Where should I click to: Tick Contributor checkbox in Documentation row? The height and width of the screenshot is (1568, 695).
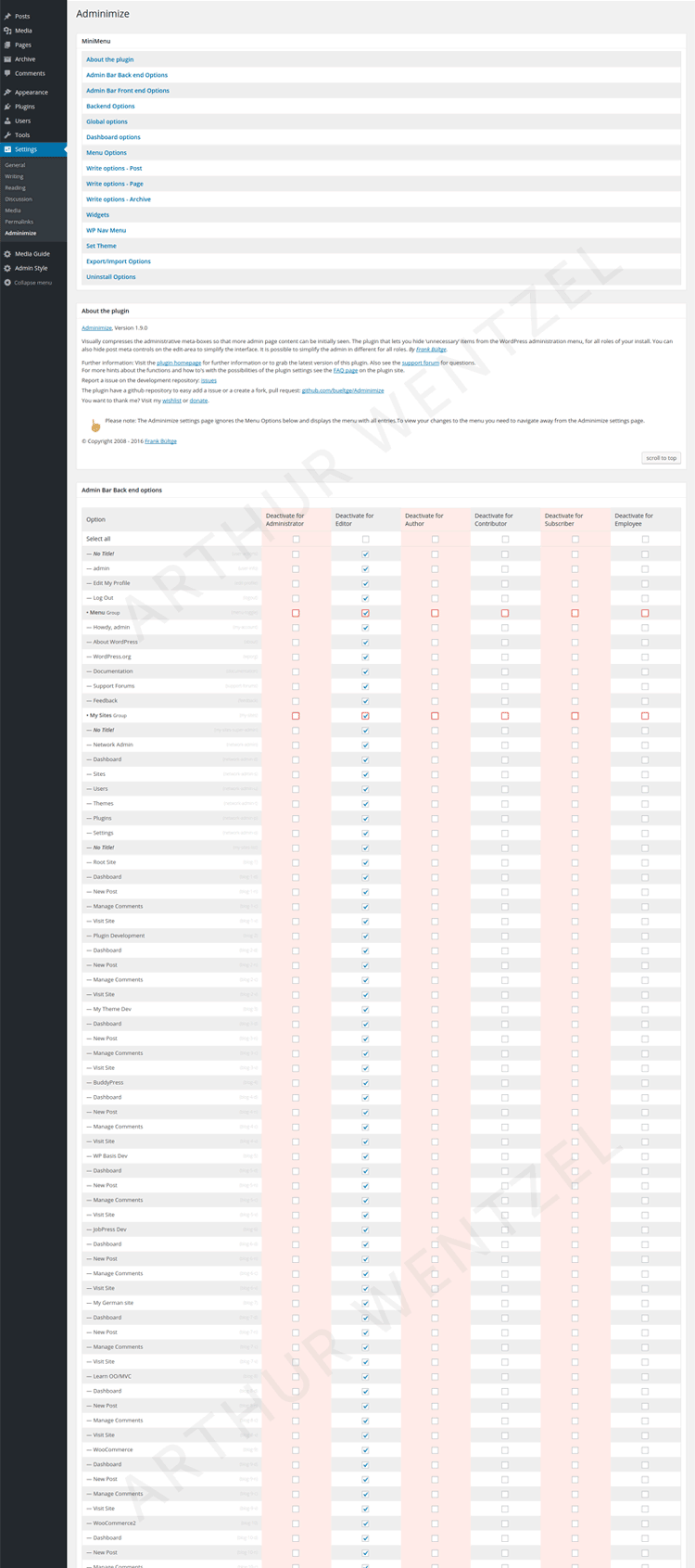coord(505,671)
